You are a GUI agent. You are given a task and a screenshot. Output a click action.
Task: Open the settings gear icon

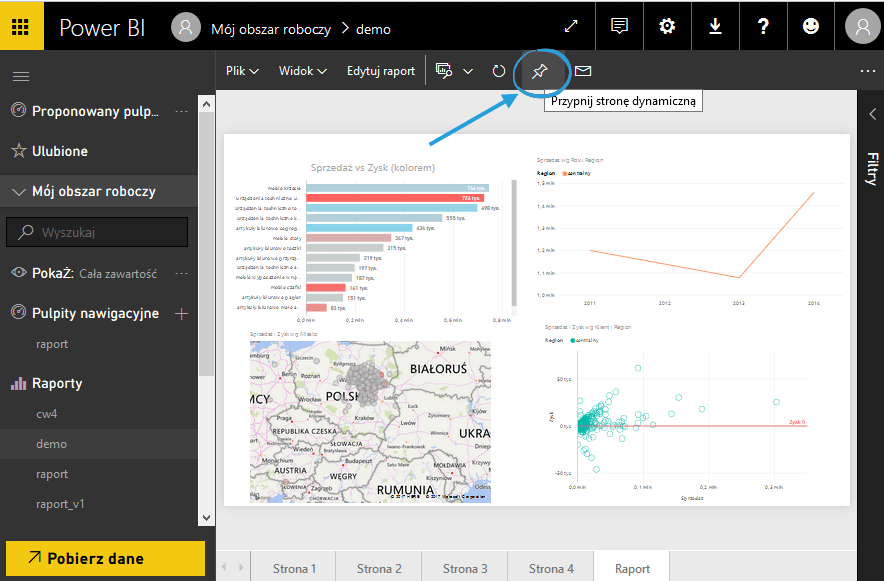(667, 27)
